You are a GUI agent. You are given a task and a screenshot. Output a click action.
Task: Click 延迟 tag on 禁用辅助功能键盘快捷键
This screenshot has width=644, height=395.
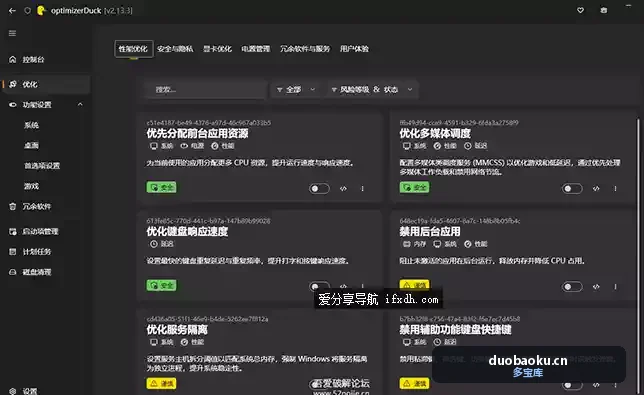pyautogui.click(x=445, y=342)
